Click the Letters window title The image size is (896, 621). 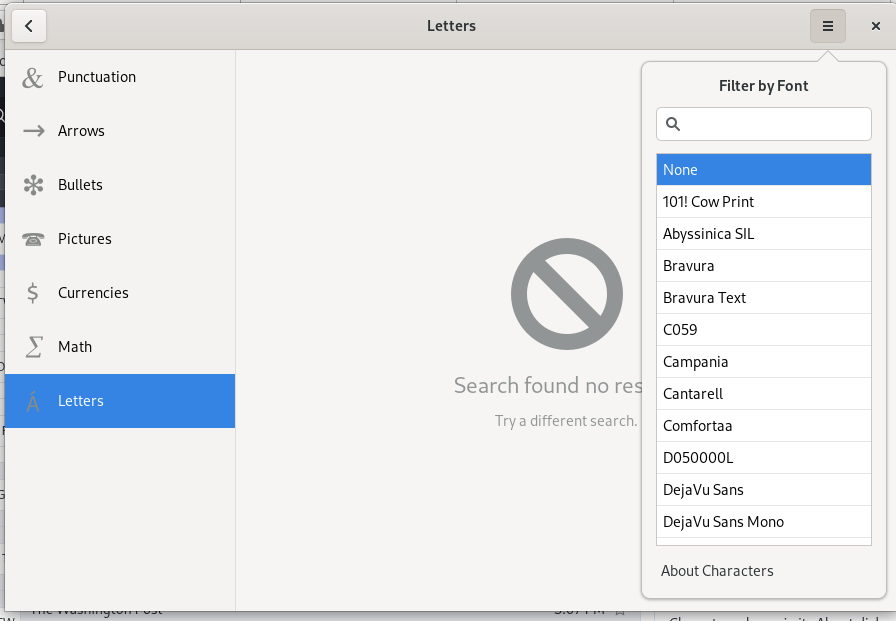click(451, 26)
